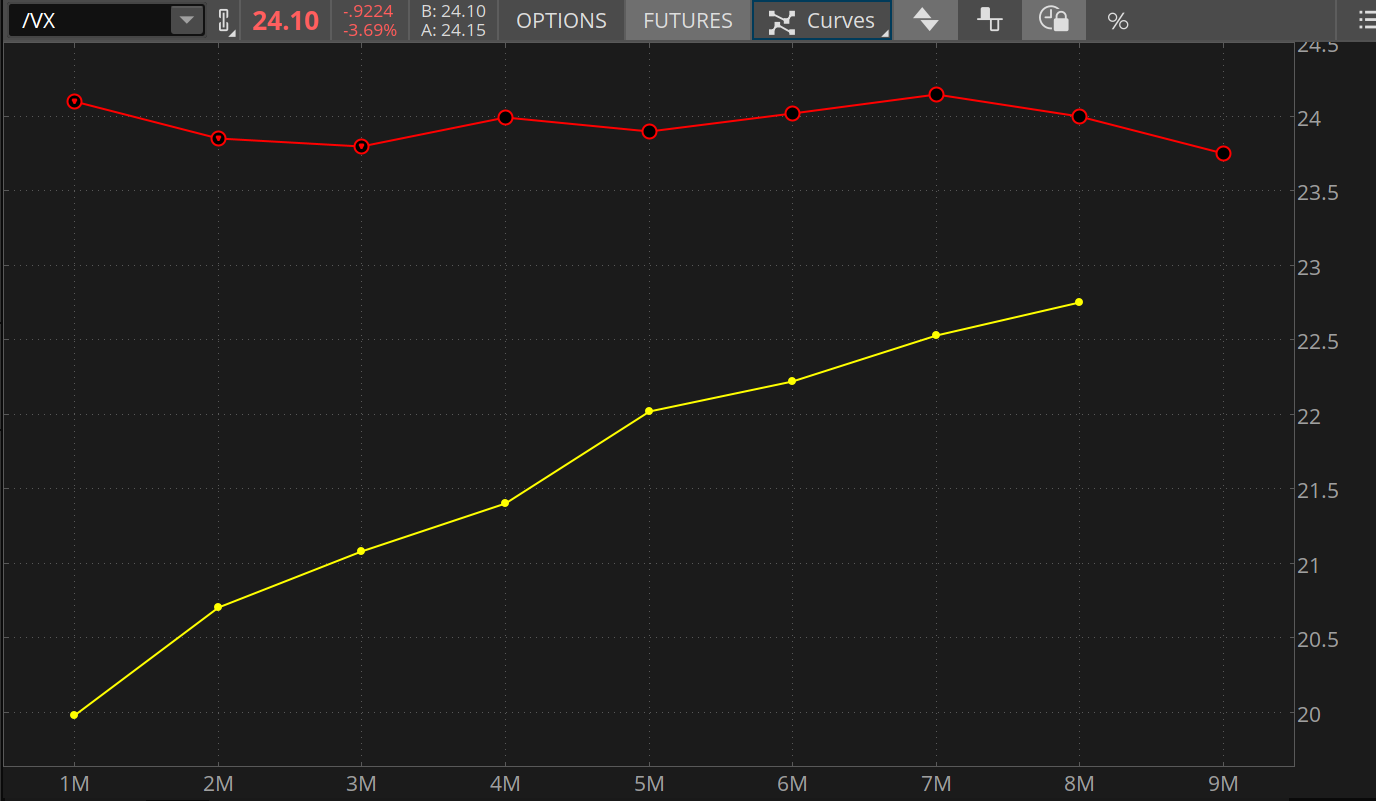Switch to the OPTIONS tab

pos(561,20)
